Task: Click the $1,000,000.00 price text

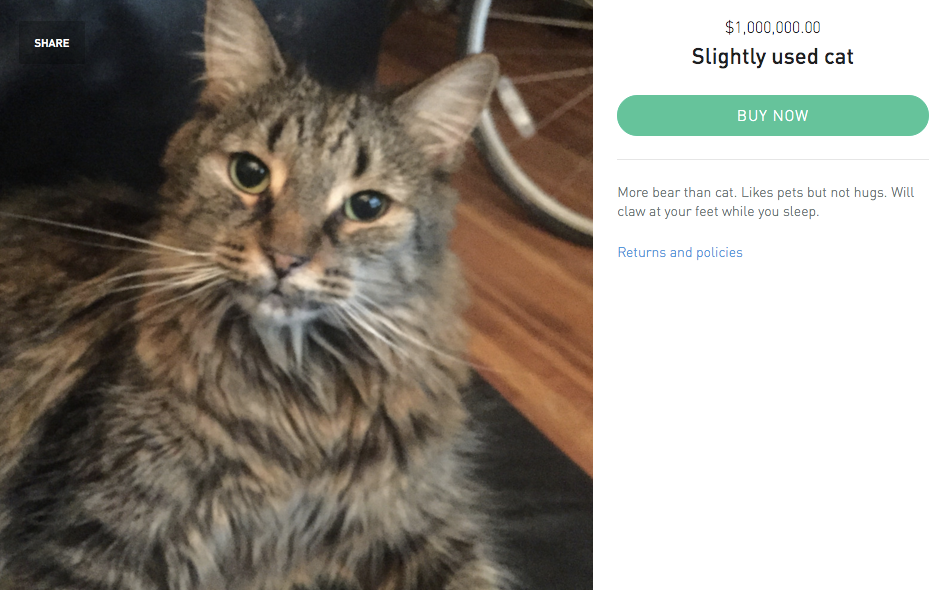Action: (772, 27)
